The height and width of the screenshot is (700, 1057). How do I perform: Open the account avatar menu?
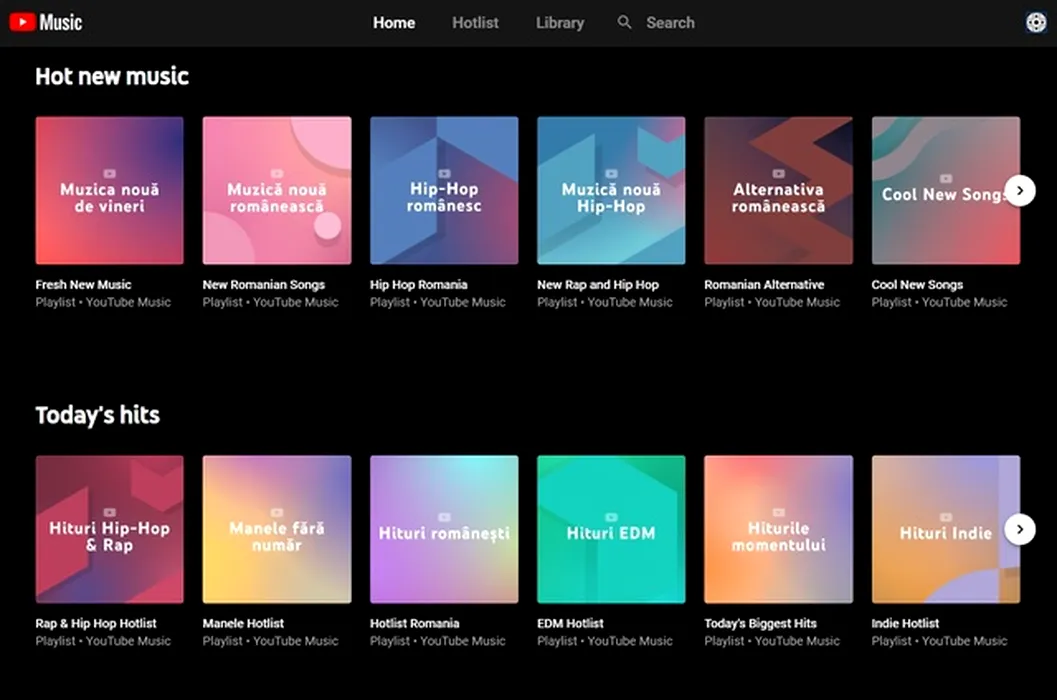click(1036, 23)
